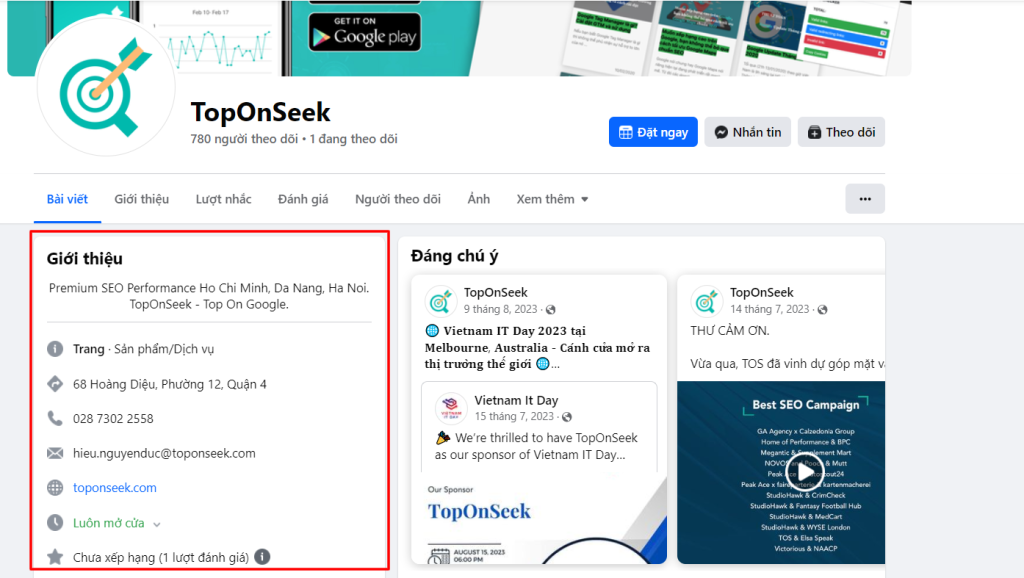This screenshot has width=1024, height=578.
Task: Open the Vietnam IT Day sponsor image
Action: [539, 520]
